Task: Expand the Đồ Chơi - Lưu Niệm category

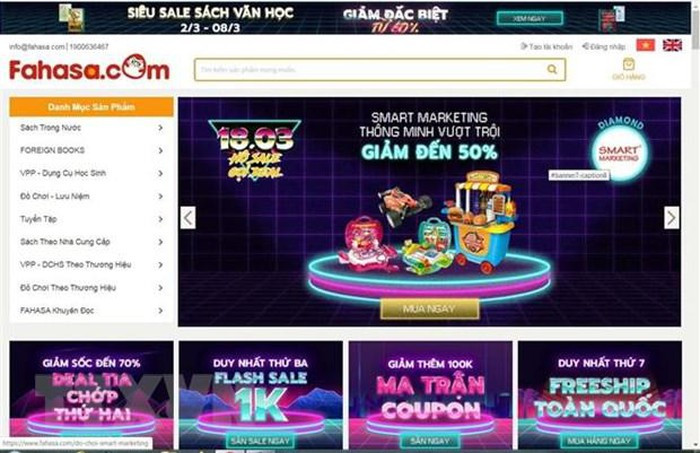Action: tap(92, 196)
